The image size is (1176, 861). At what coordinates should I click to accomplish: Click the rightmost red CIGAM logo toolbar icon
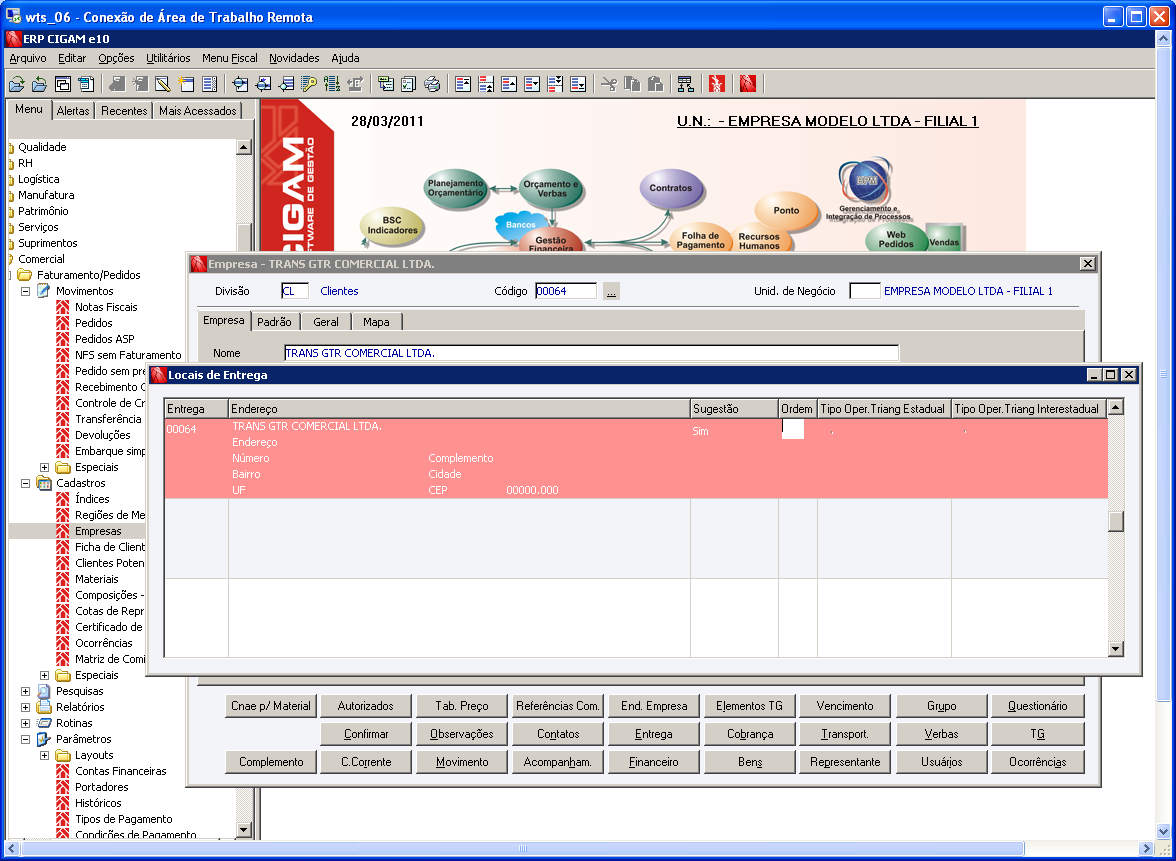747,84
